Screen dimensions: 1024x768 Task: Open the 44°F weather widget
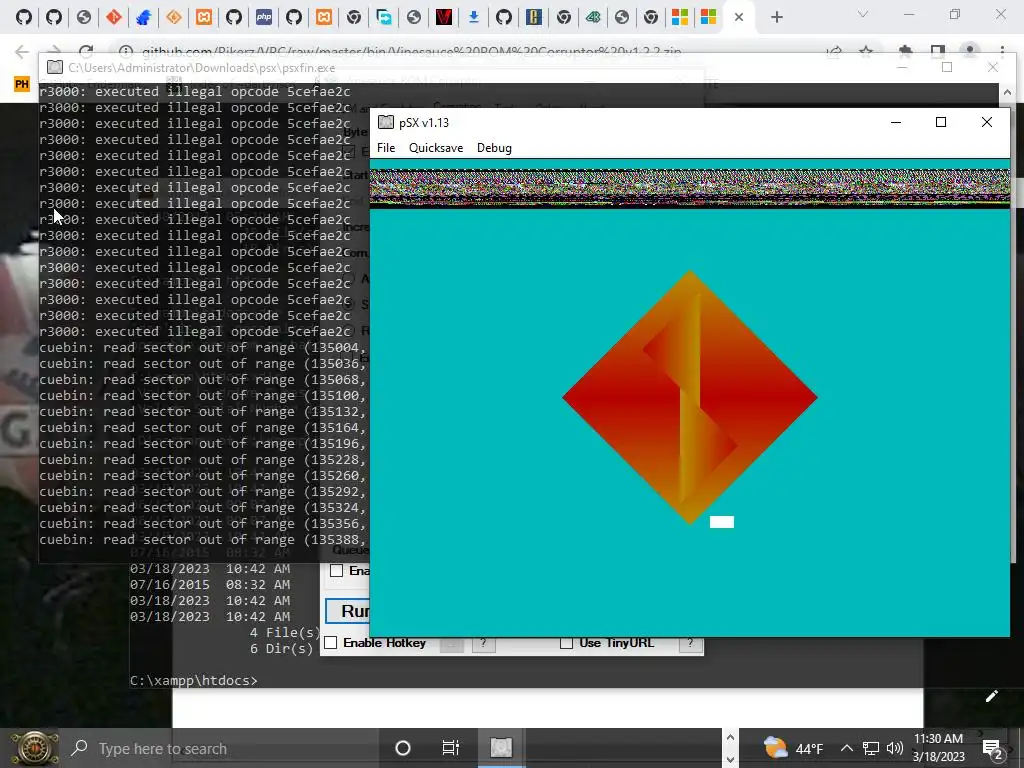(x=793, y=748)
